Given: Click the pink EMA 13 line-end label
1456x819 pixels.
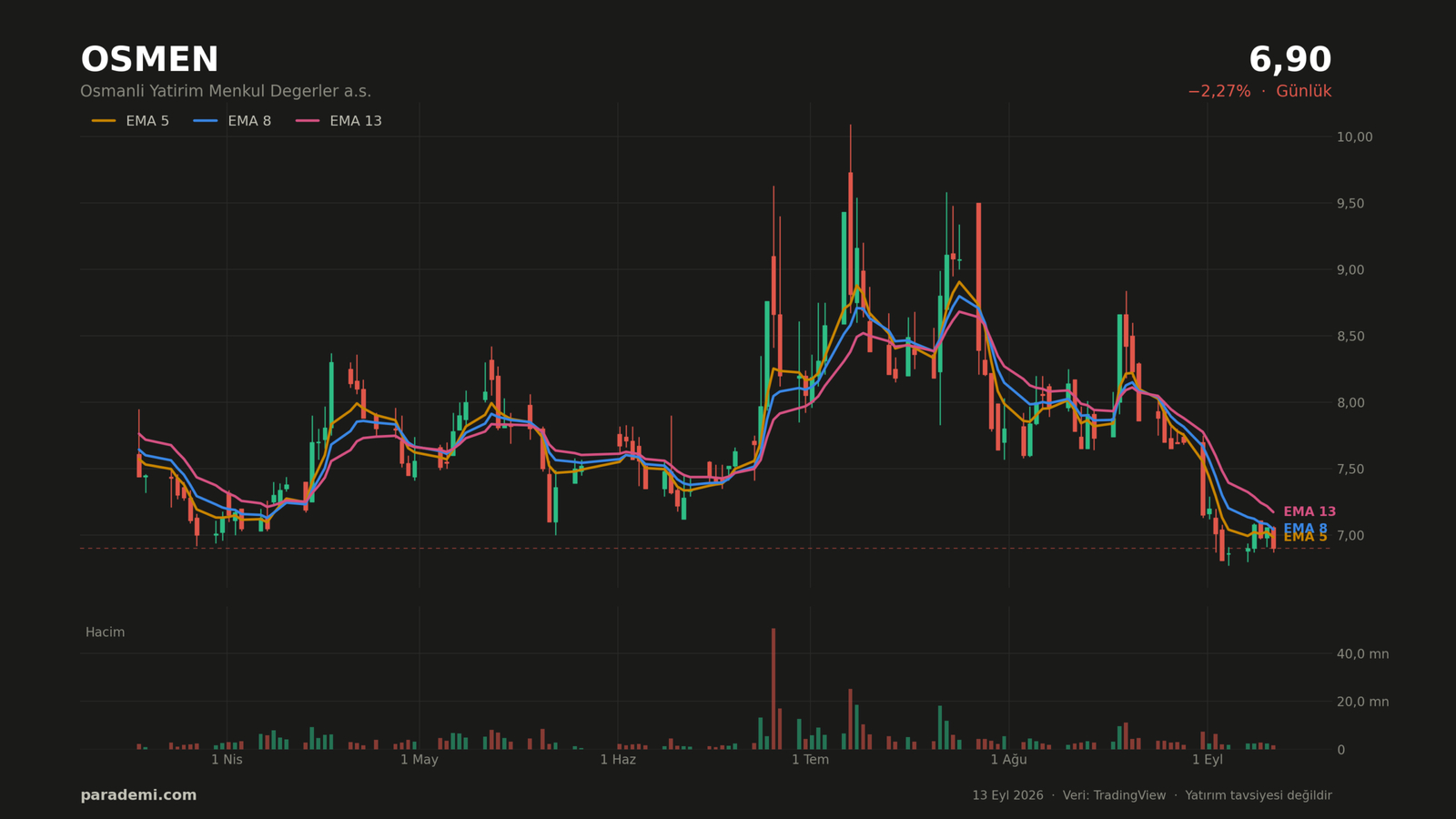Looking at the screenshot, I should coord(1309,512).
